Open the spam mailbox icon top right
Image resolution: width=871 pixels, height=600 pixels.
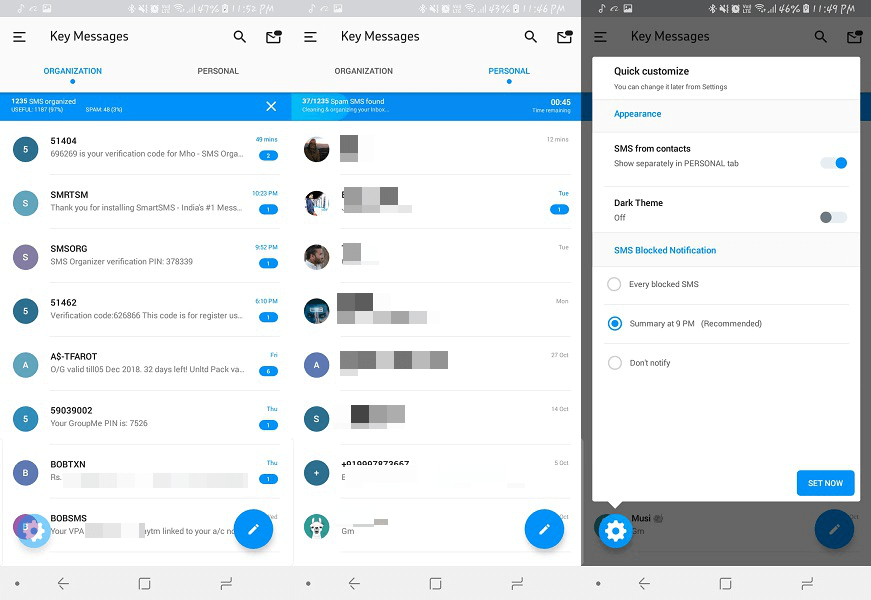[x=273, y=36]
